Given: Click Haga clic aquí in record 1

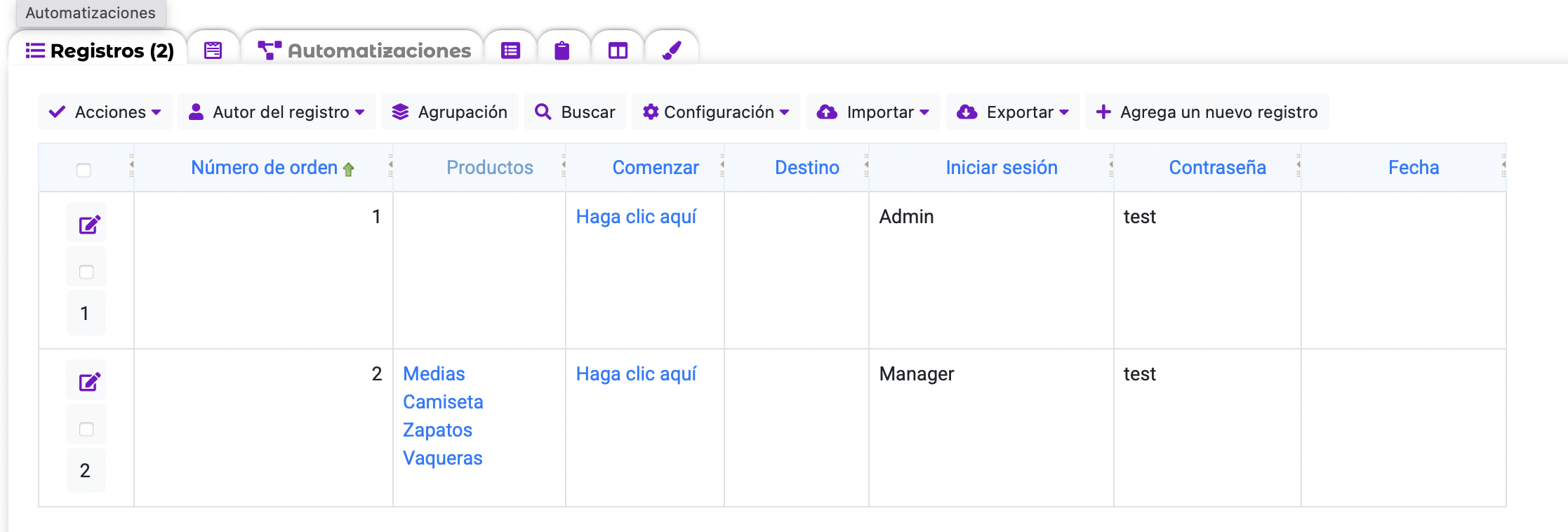Looking at the screenshot, I should [x=636, y=217].
